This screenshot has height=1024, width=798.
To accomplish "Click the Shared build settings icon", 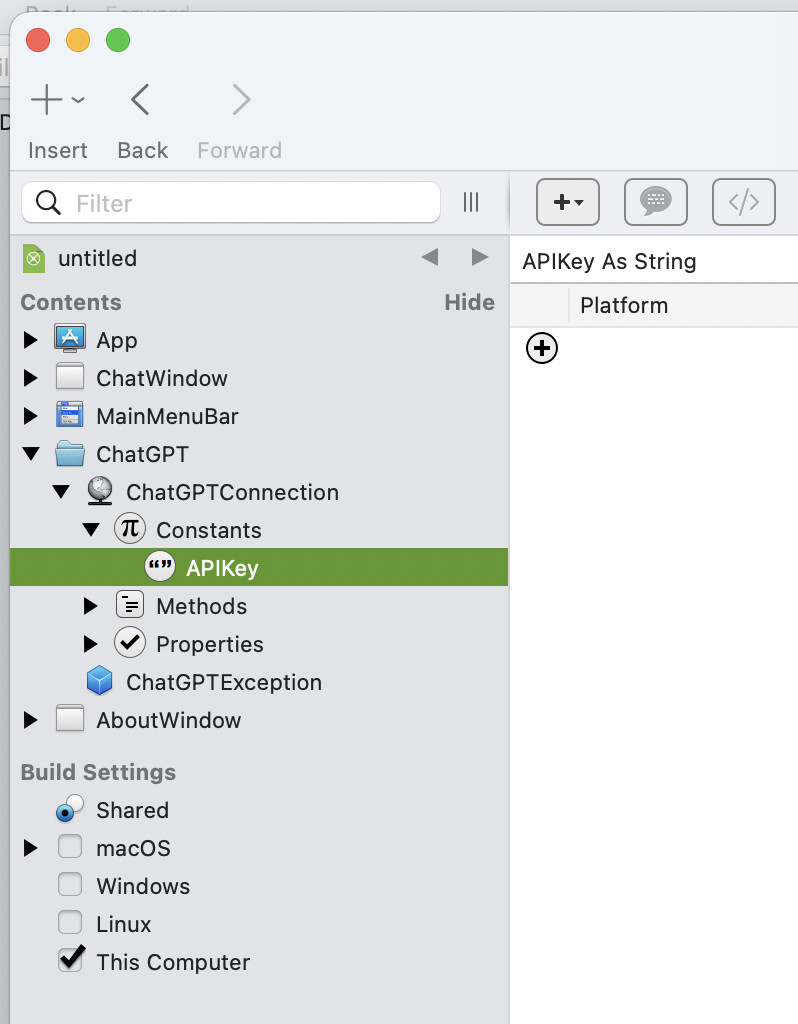I will coord(69,808).
